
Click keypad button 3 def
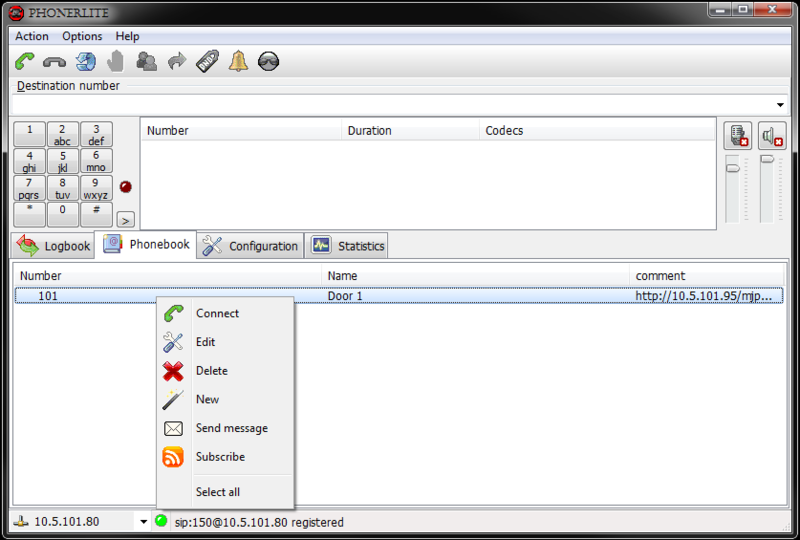[96, 134]
